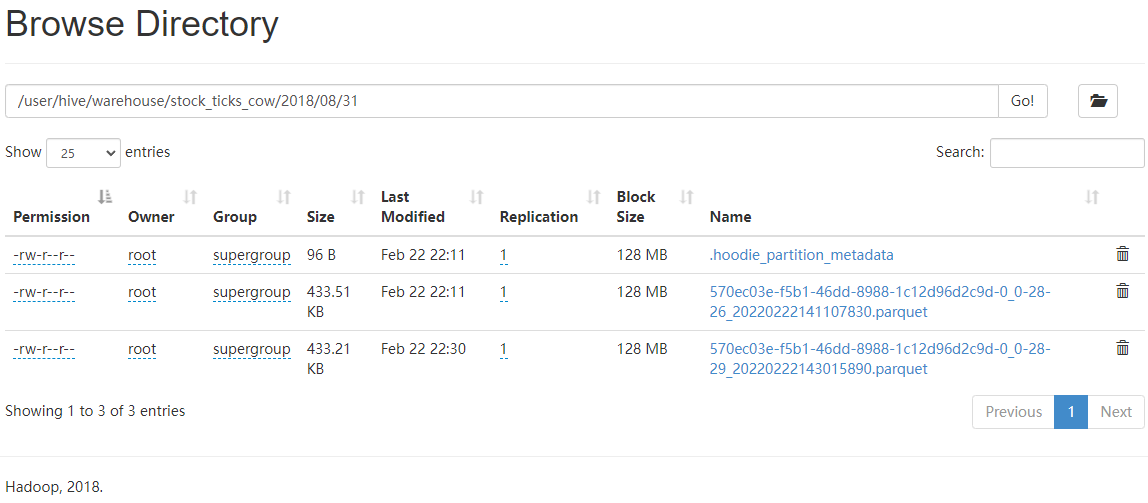The image size is (1148, 503).
Task: Change owner root of 433.51 KB file
Action: coord(142,291)
